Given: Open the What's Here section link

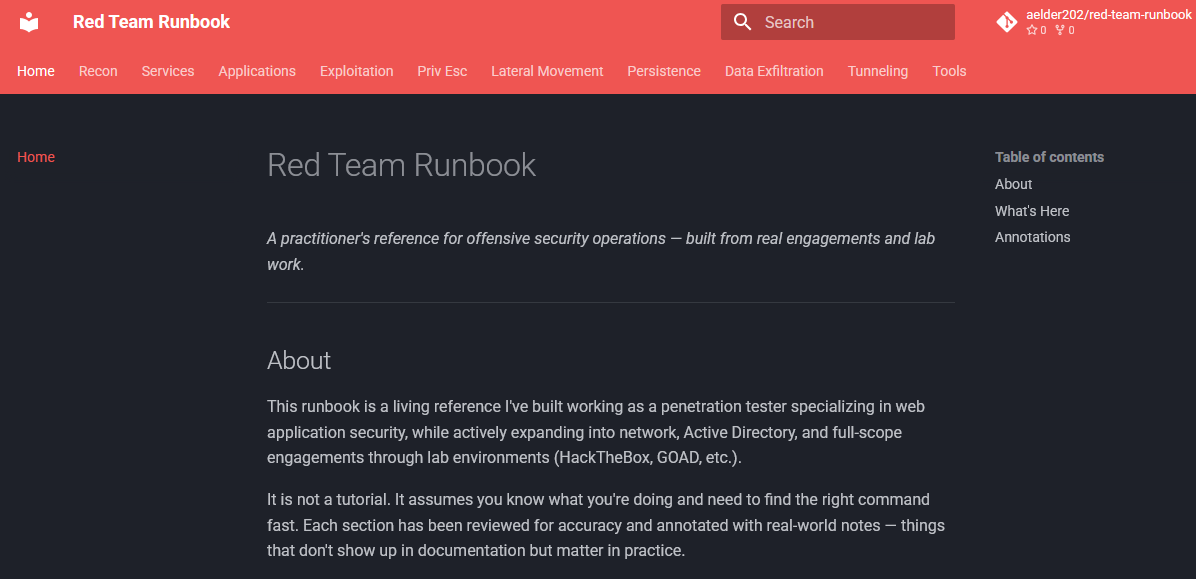Looking at the screenshot, I should (1032, 211).
